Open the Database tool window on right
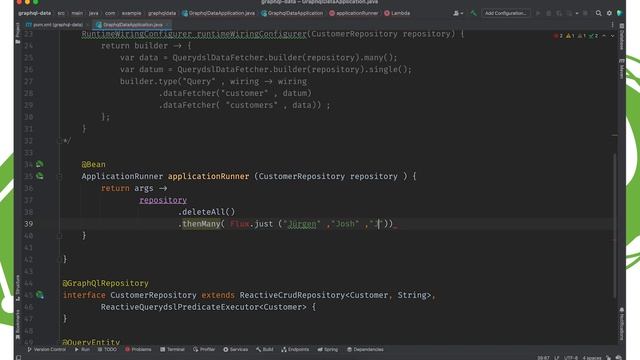Image resolution: width=640 pixels, height=360 pixels. click(x=622, y=37)
